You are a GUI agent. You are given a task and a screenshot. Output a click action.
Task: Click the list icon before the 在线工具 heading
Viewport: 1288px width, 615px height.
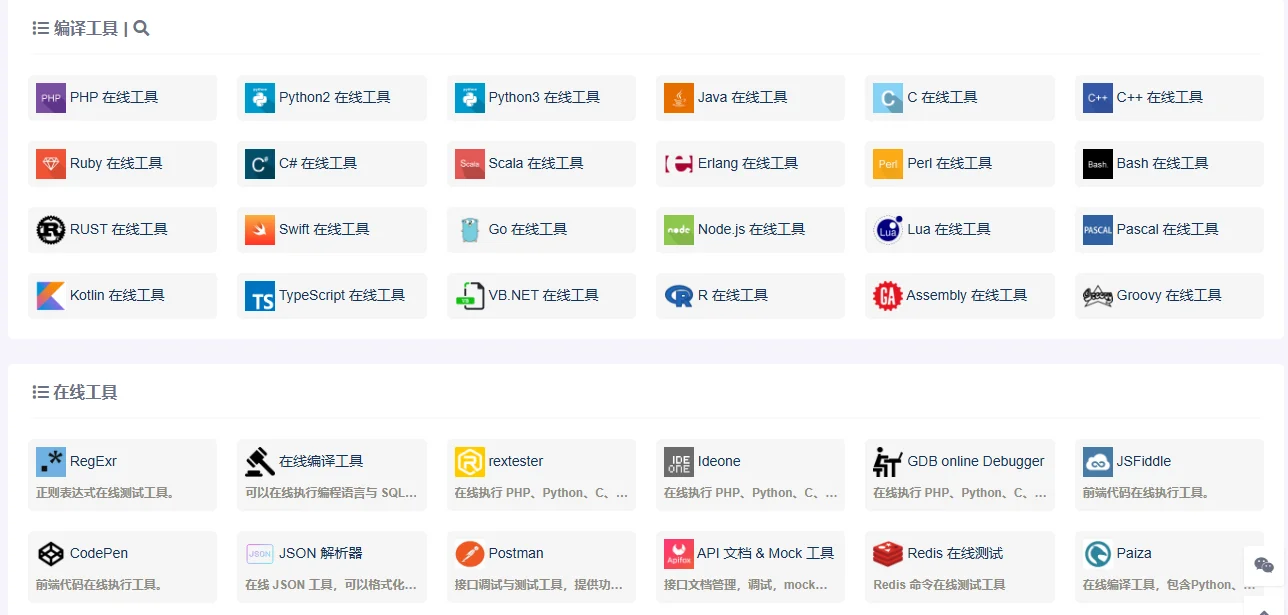pos(39,392)
